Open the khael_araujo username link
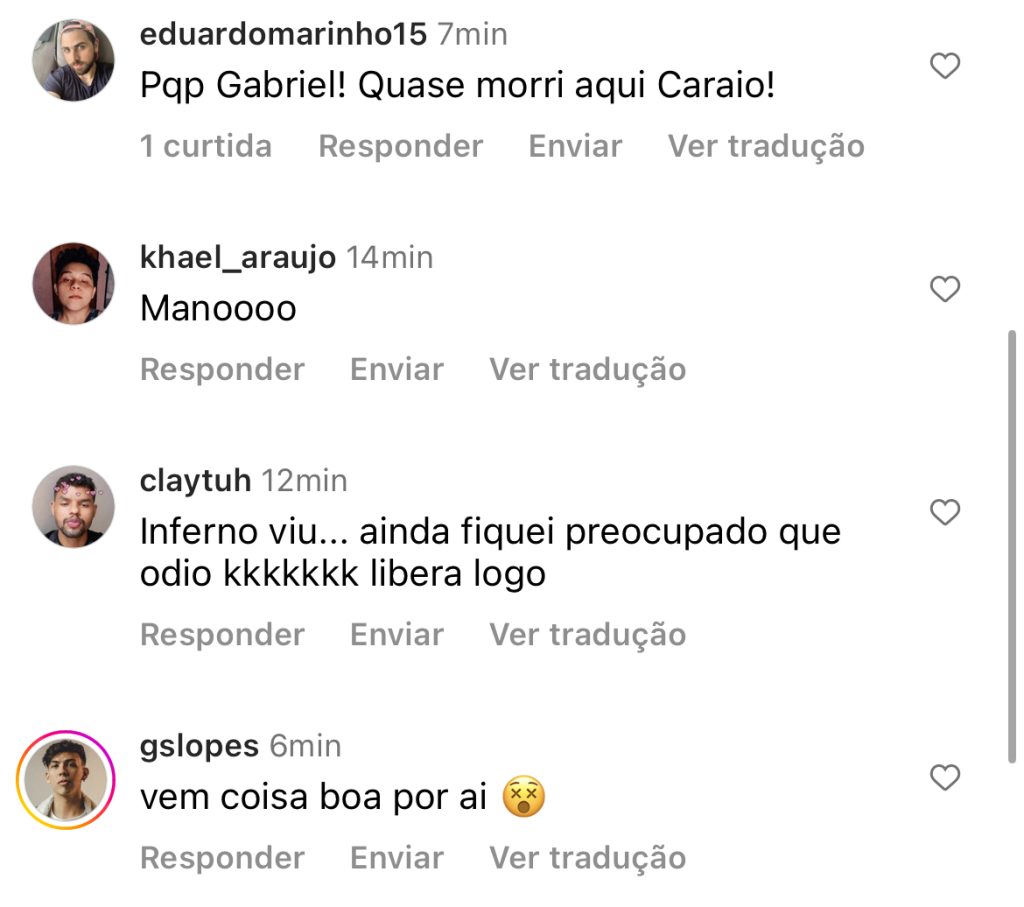Image resolution: width=1024 pixels, height=907 pixels. point(238,257)
